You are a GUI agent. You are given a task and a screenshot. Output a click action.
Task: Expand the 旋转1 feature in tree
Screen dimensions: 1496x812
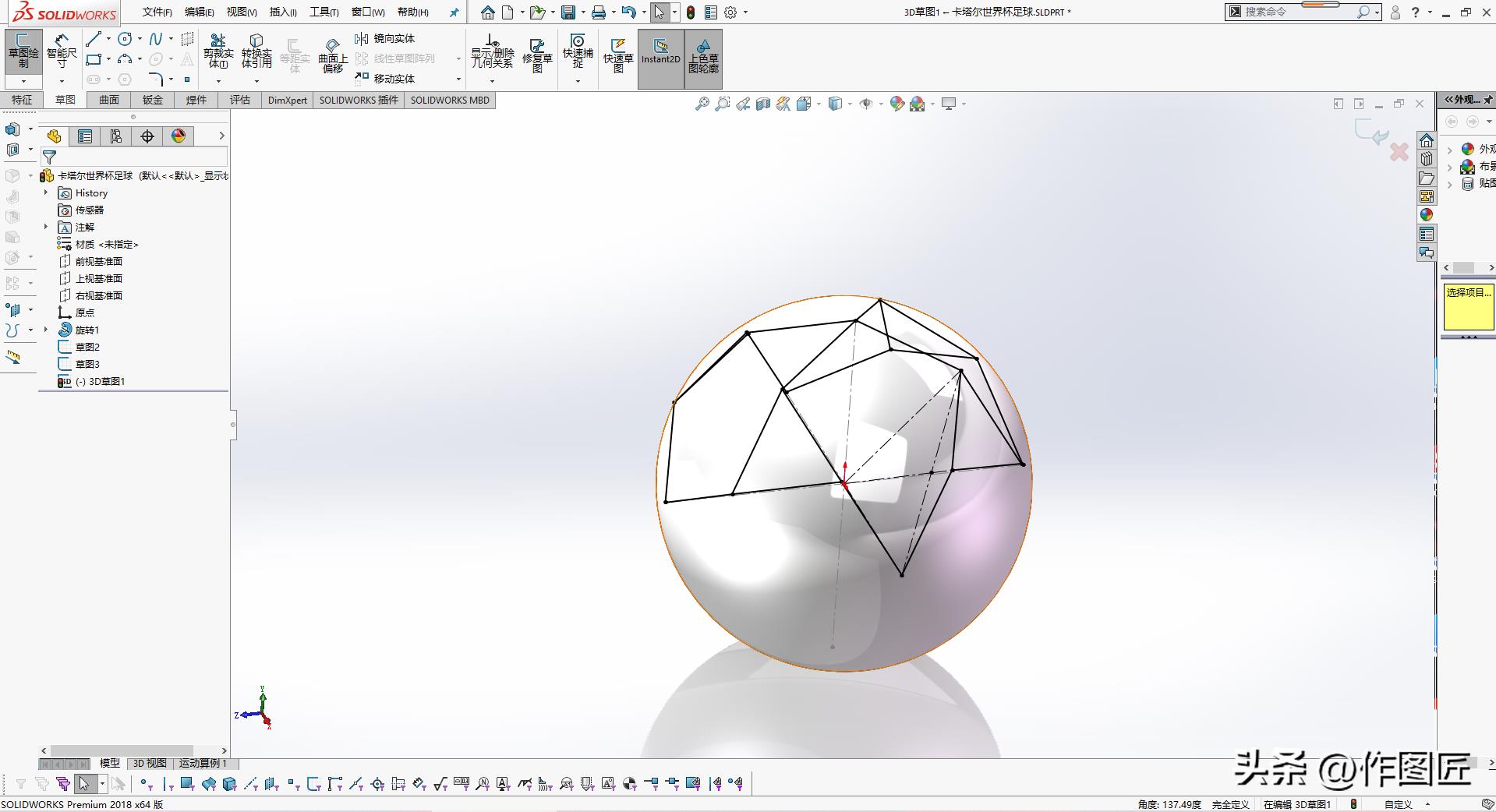(46, 330)
